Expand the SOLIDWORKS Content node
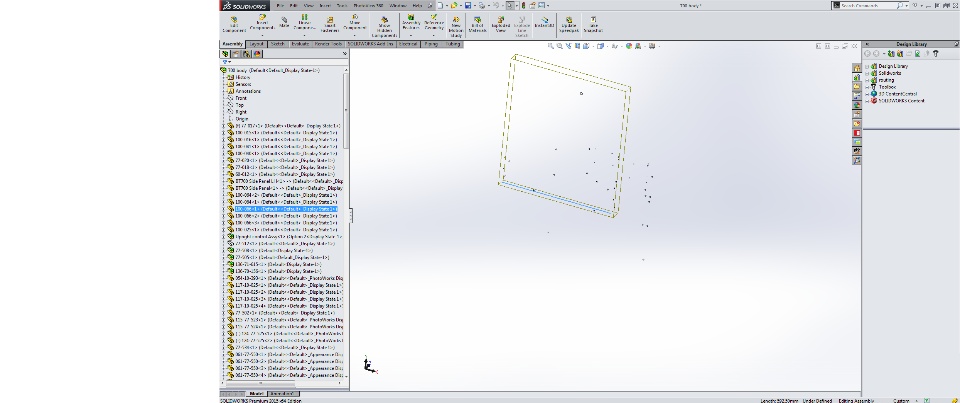Viewport: 960px width, 403px height. (x=867, y=101)
